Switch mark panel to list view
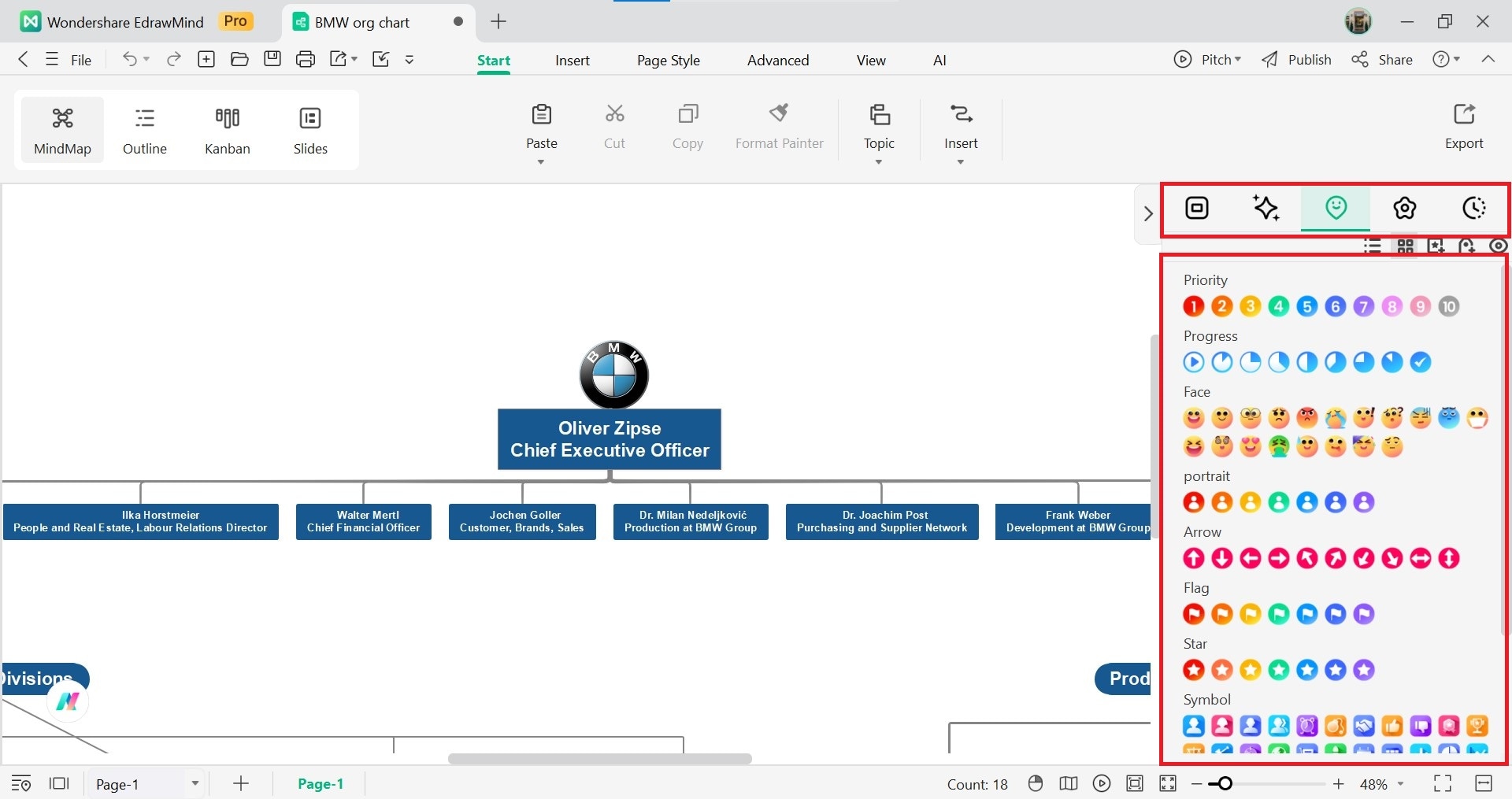 pos(1373,246)
